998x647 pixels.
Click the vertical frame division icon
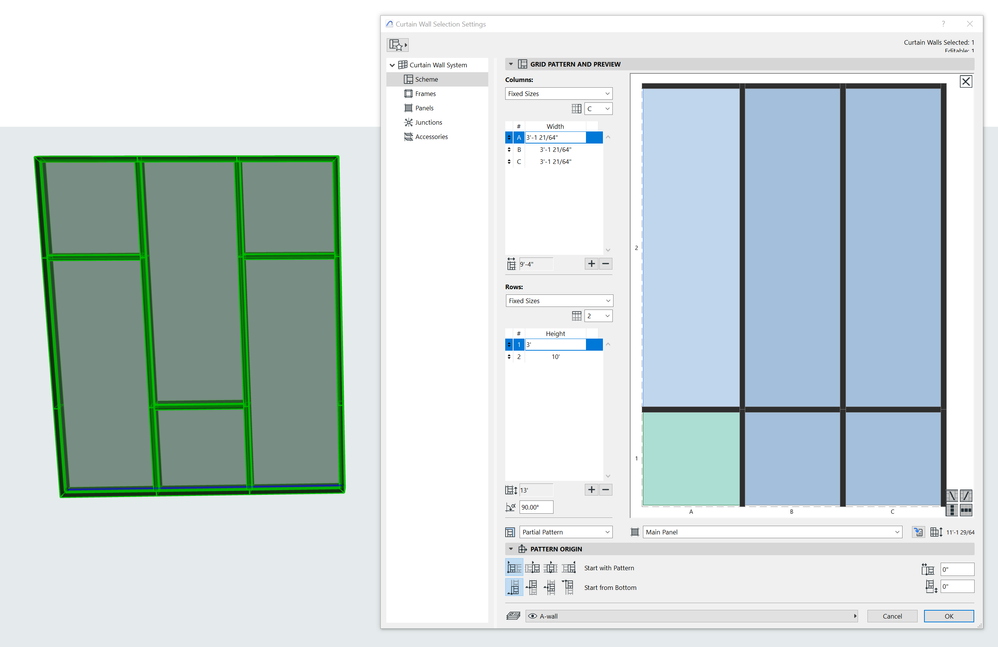(x=952, y=510)
